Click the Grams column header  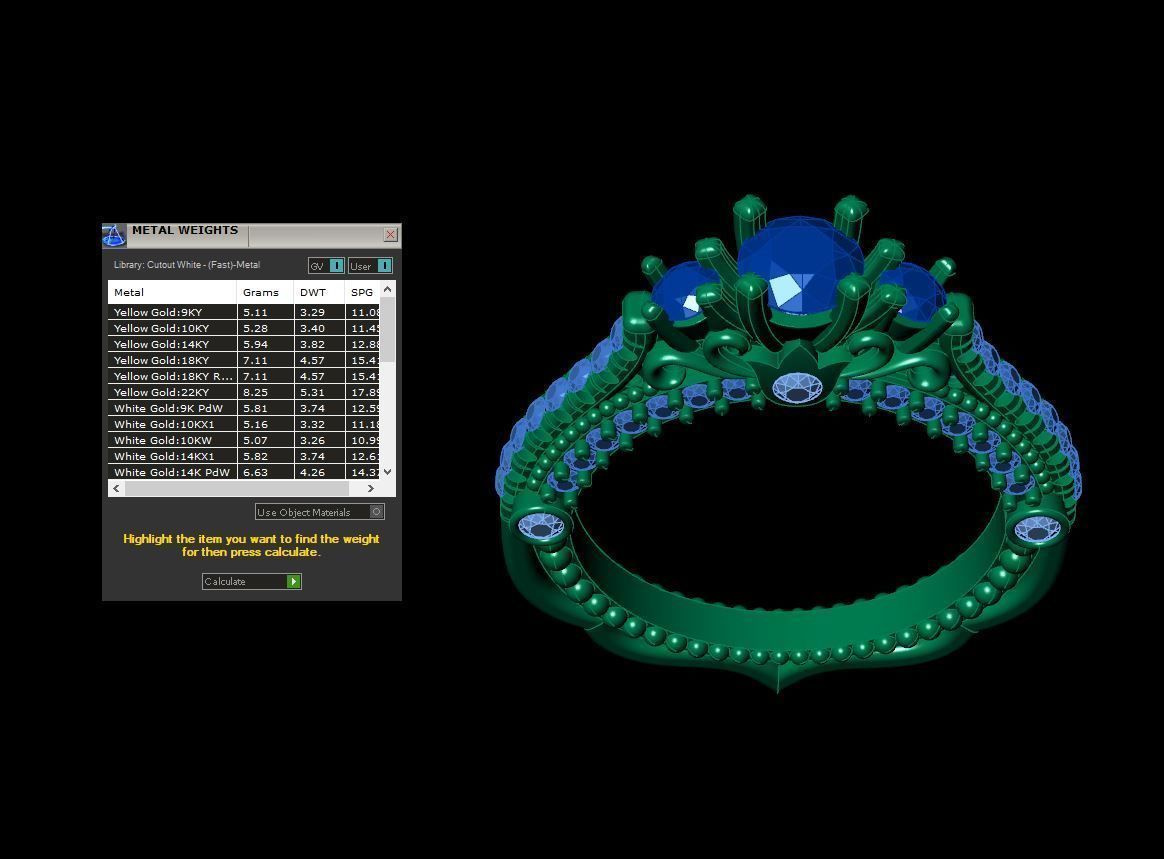pos(265,292)
